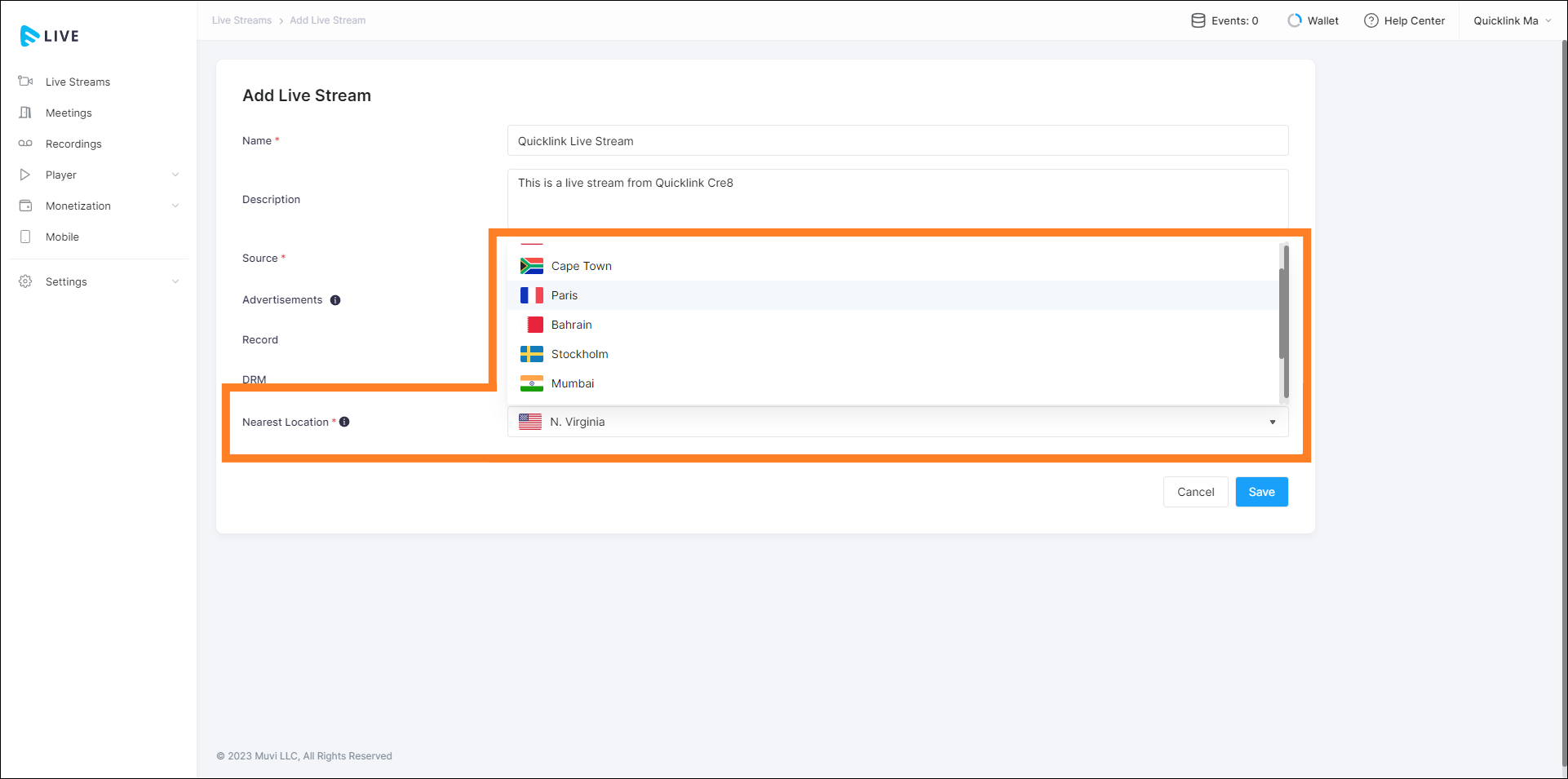Click the Wallet icon in header
This screenshot has width=1568, height=779.
tap(1295, 20)
